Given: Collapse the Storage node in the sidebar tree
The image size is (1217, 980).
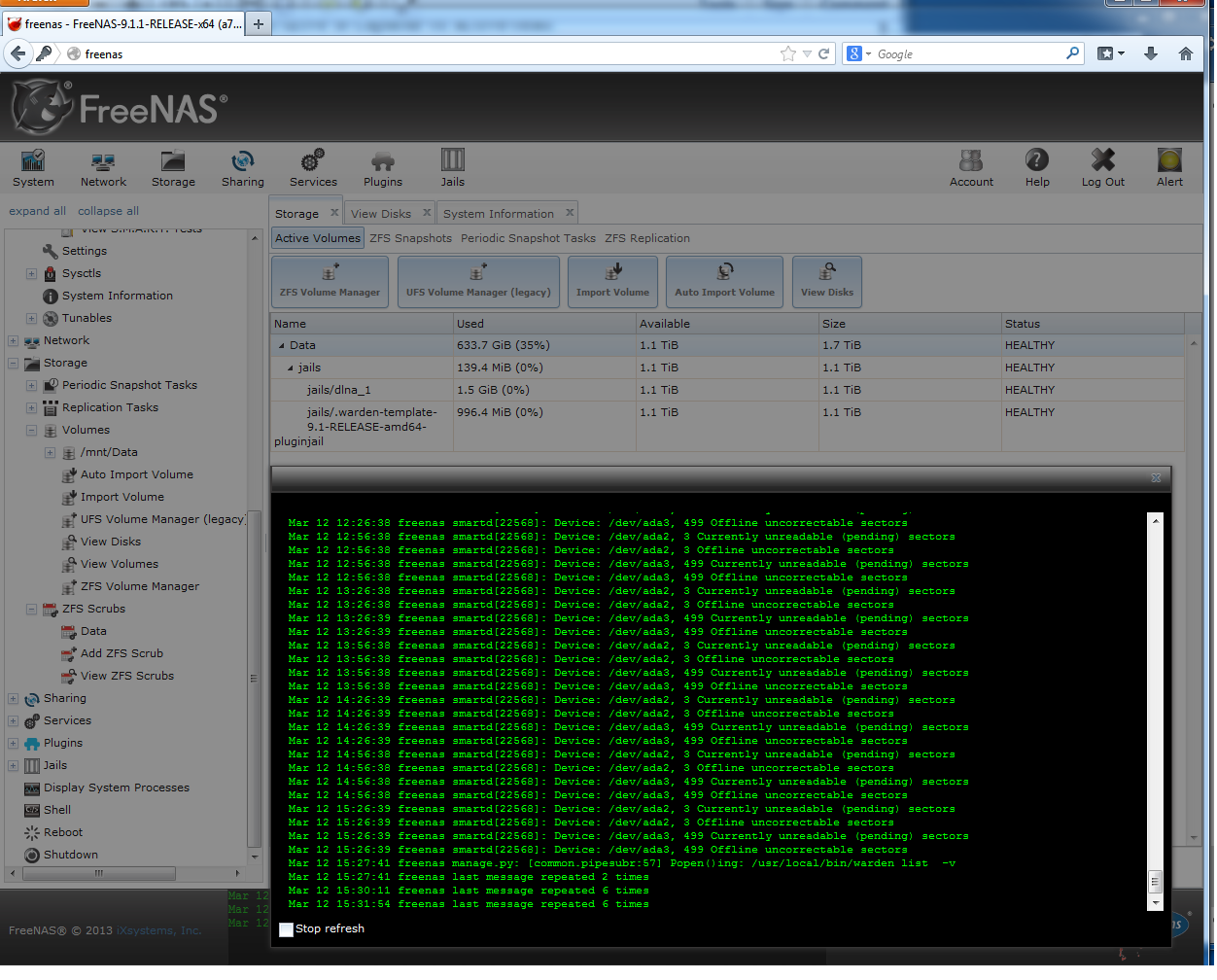Looking at the screenshot, I should (13, 364).
